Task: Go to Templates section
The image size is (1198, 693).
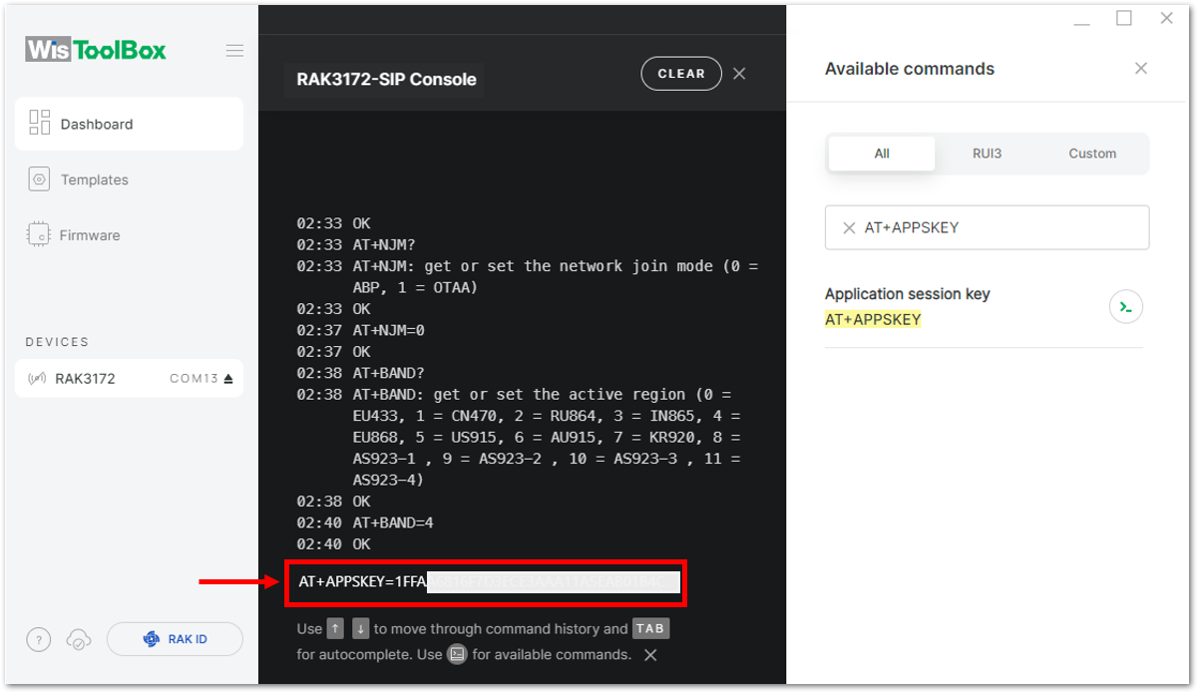Action: coord(95,180)
